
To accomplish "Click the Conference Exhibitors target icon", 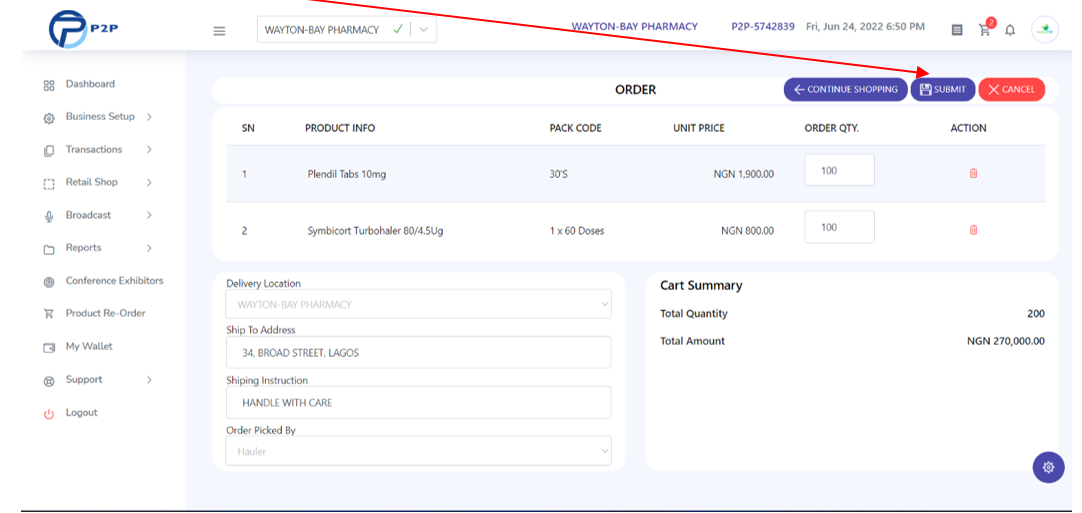I will point(48,282).
